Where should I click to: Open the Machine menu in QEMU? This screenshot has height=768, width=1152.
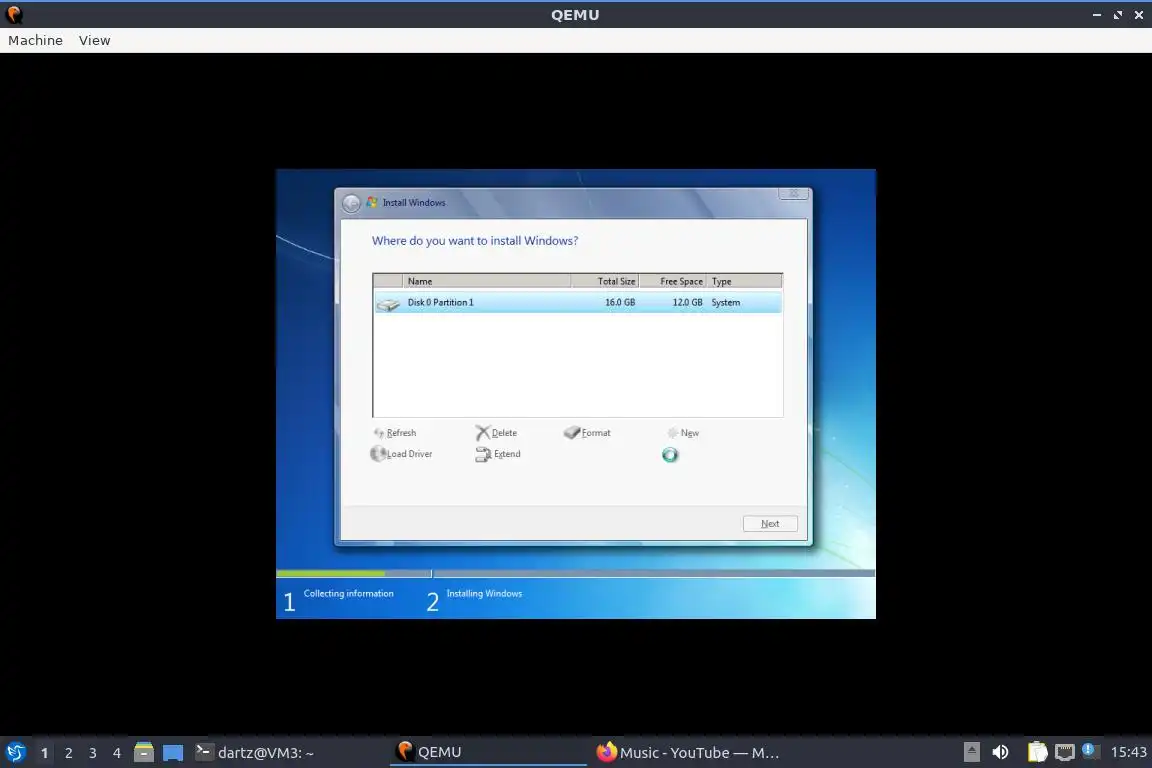point(35,40)
